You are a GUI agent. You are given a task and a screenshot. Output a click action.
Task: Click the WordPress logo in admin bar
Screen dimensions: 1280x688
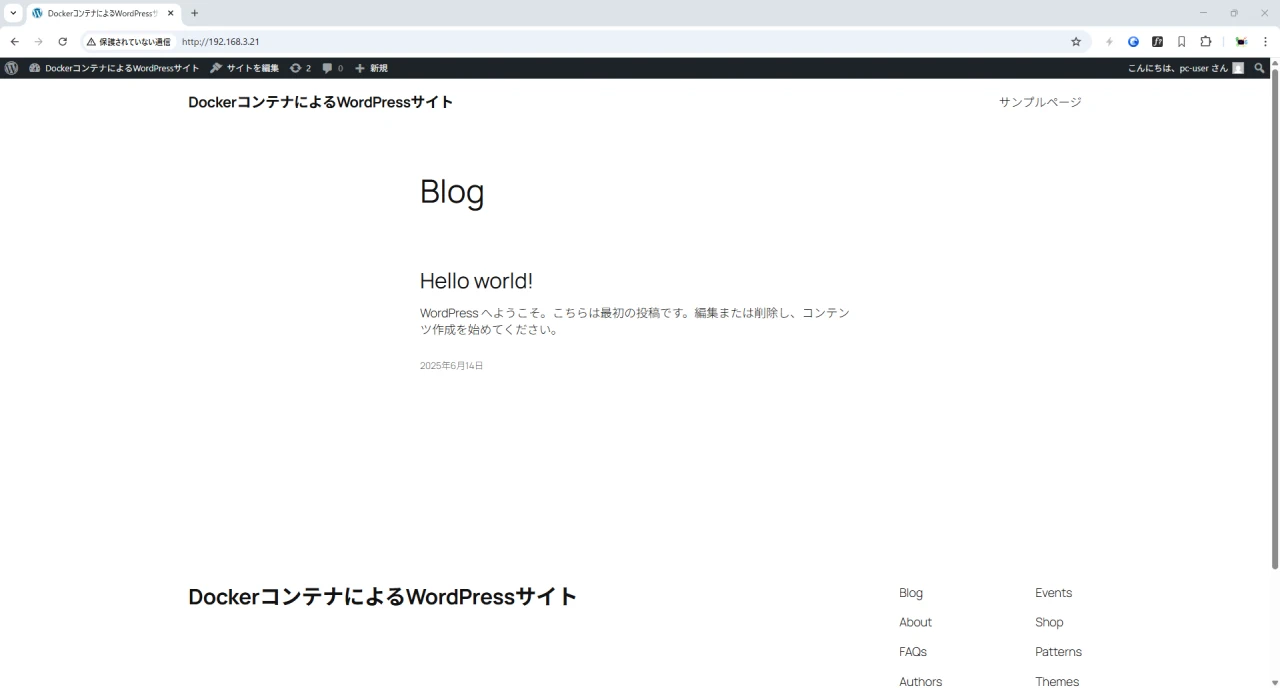point(11,68)
